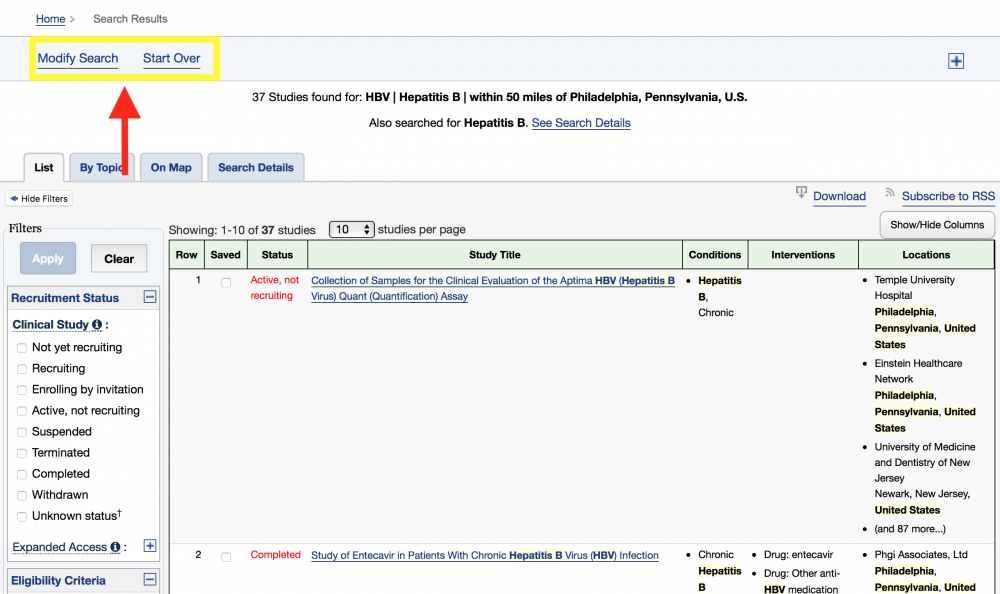1000x594 pixels.
Task: Open the Study of Entecavir study title
Action: 484,555
